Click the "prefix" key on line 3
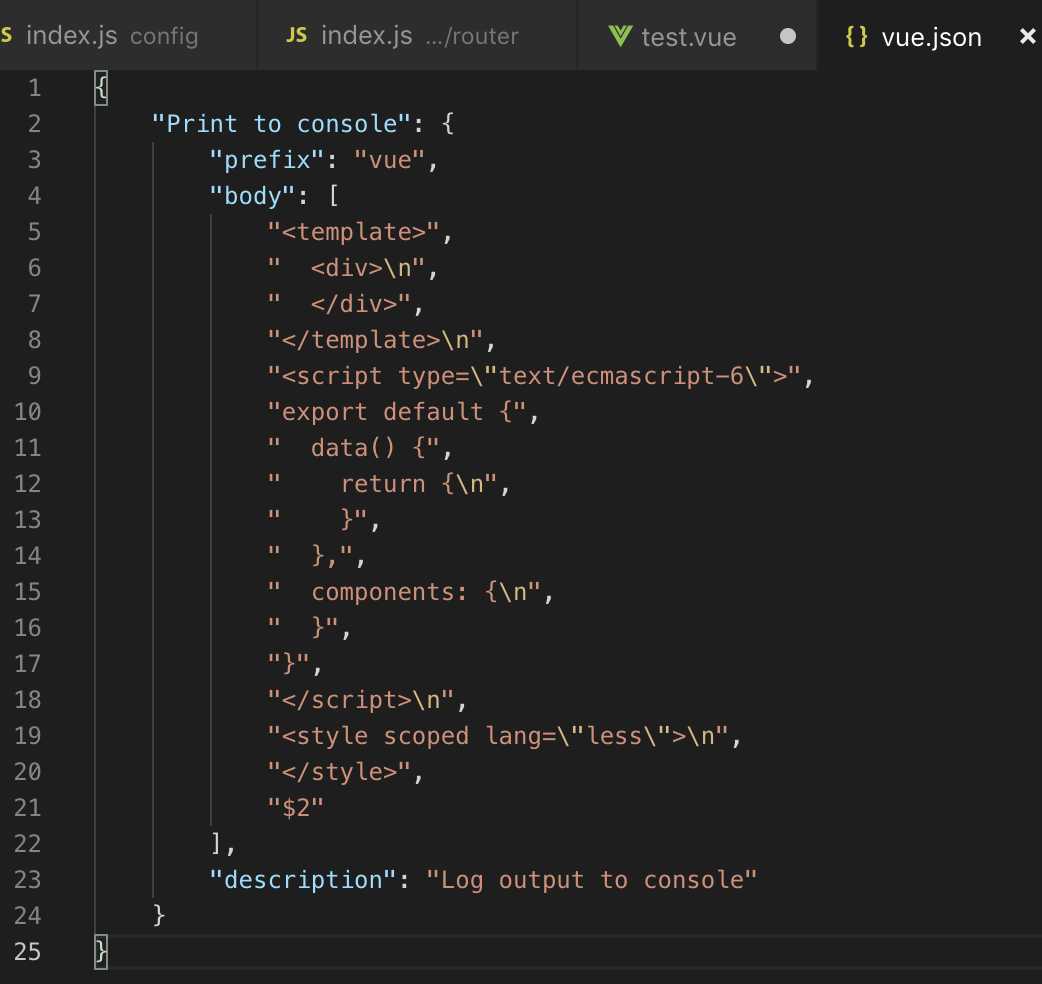The image size is (1042, 984). coord(266,160)
